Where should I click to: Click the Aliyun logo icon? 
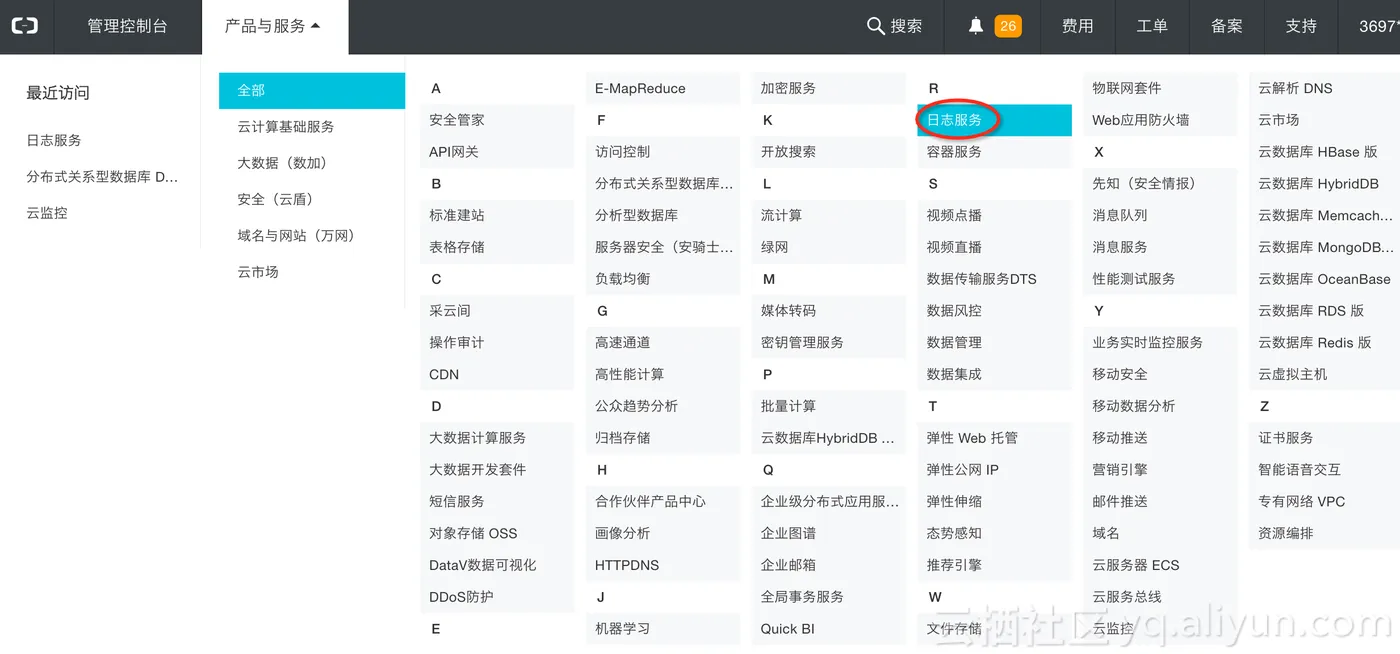(25, 26)
